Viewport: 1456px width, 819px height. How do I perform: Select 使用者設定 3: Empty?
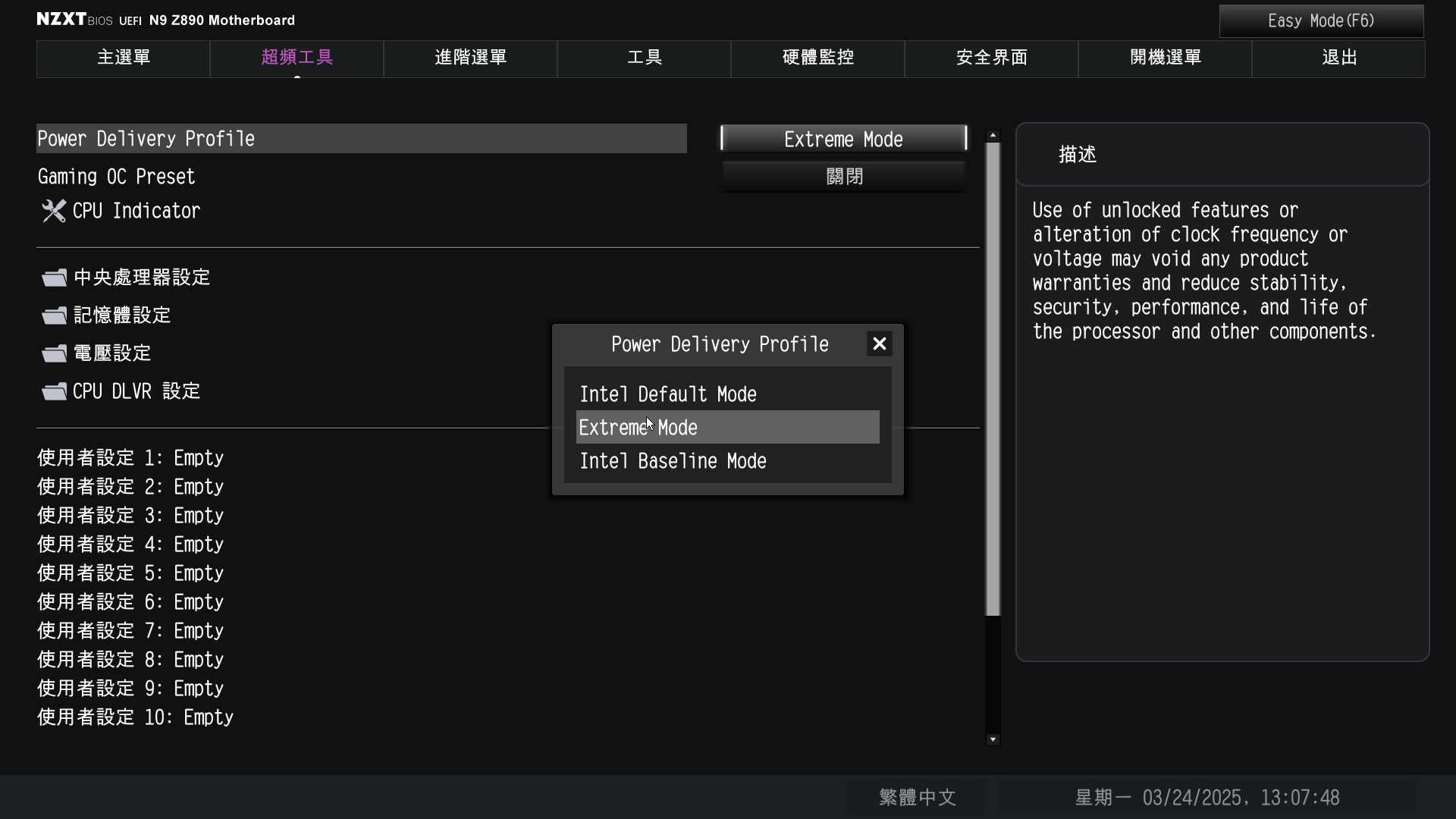tap(130, 516)
